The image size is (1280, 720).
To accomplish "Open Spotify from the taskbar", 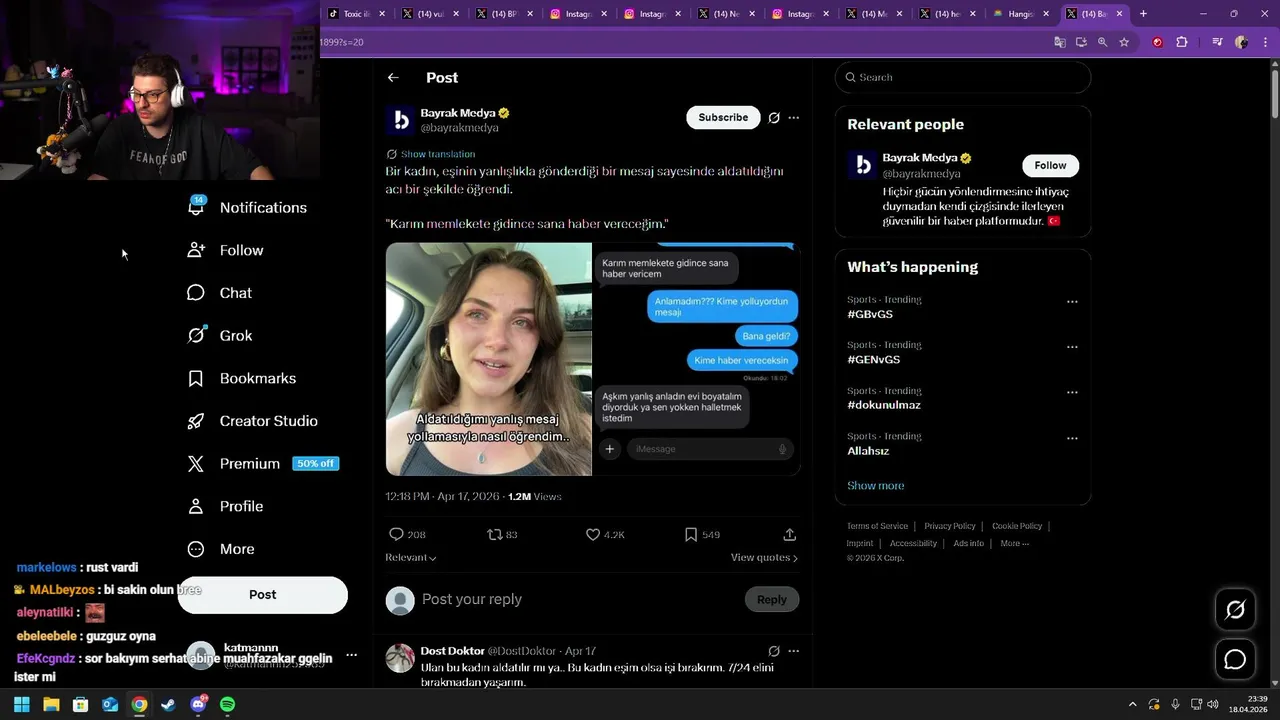I will click(x=227, y=704).
